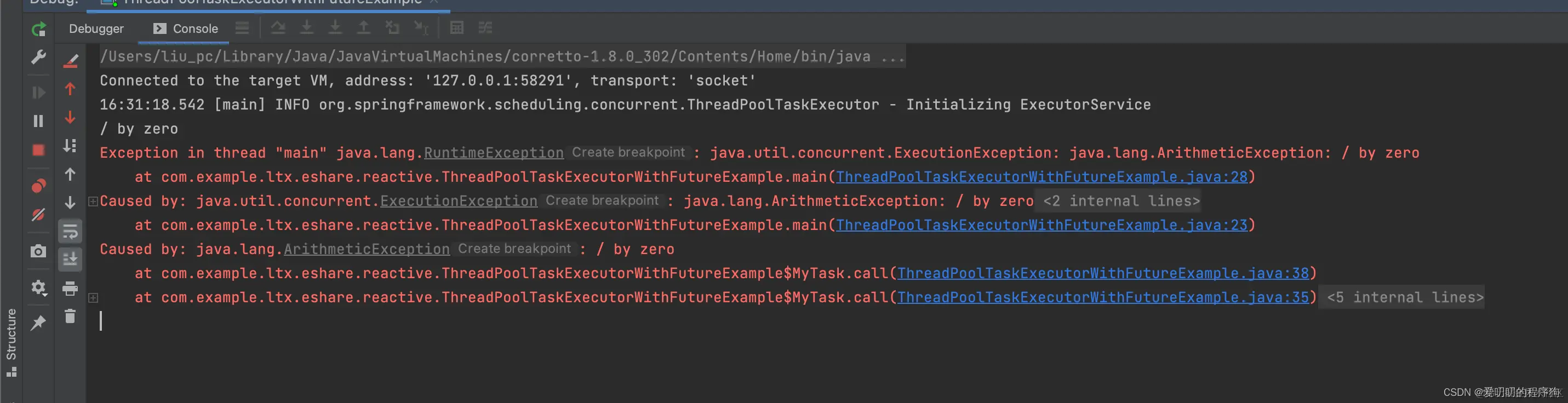Expand the ExecutionException Caused by fold marker

(93, 201)
